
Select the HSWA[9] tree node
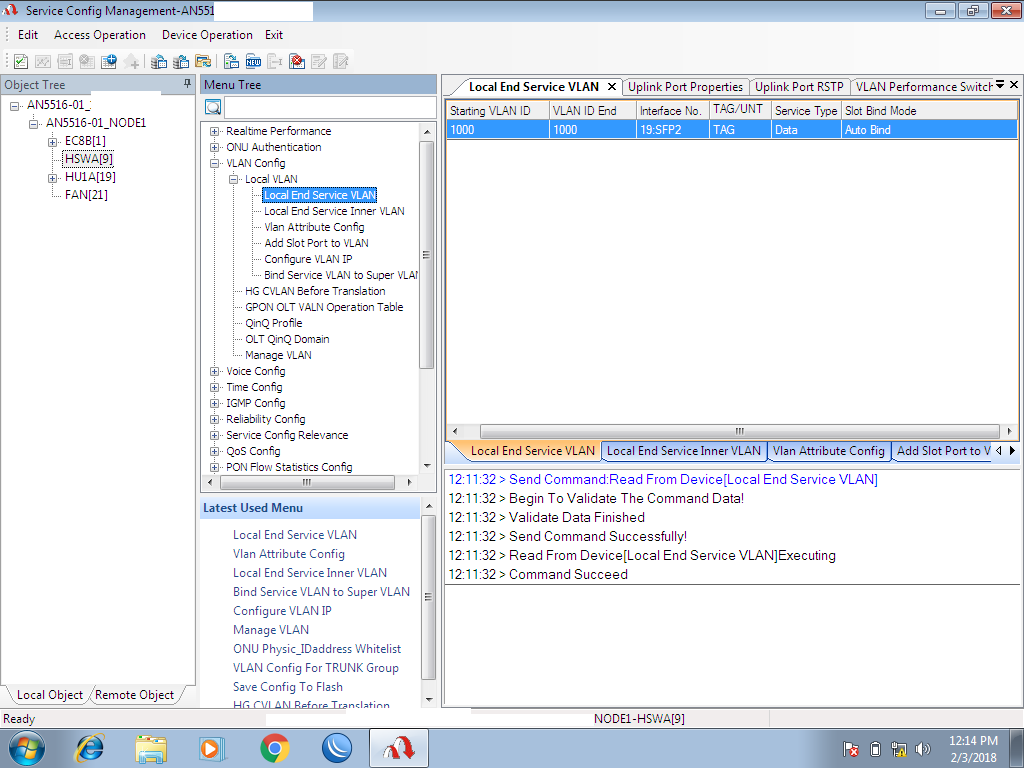click(x=88, y=159)
